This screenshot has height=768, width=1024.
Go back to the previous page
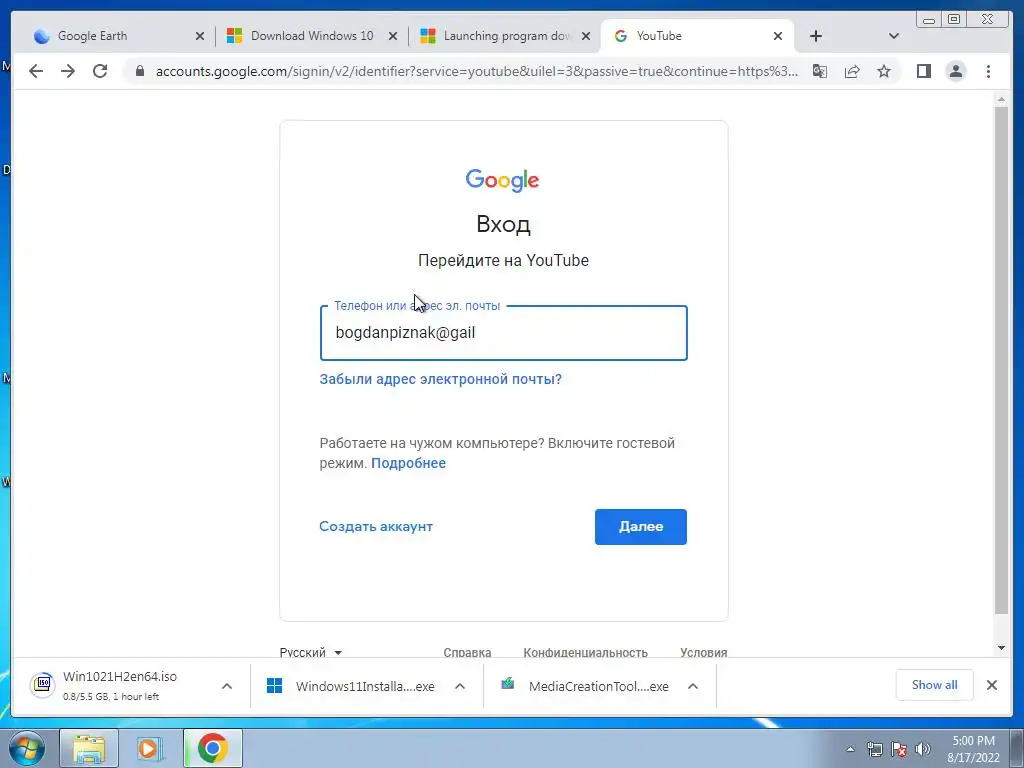[36, 71]
